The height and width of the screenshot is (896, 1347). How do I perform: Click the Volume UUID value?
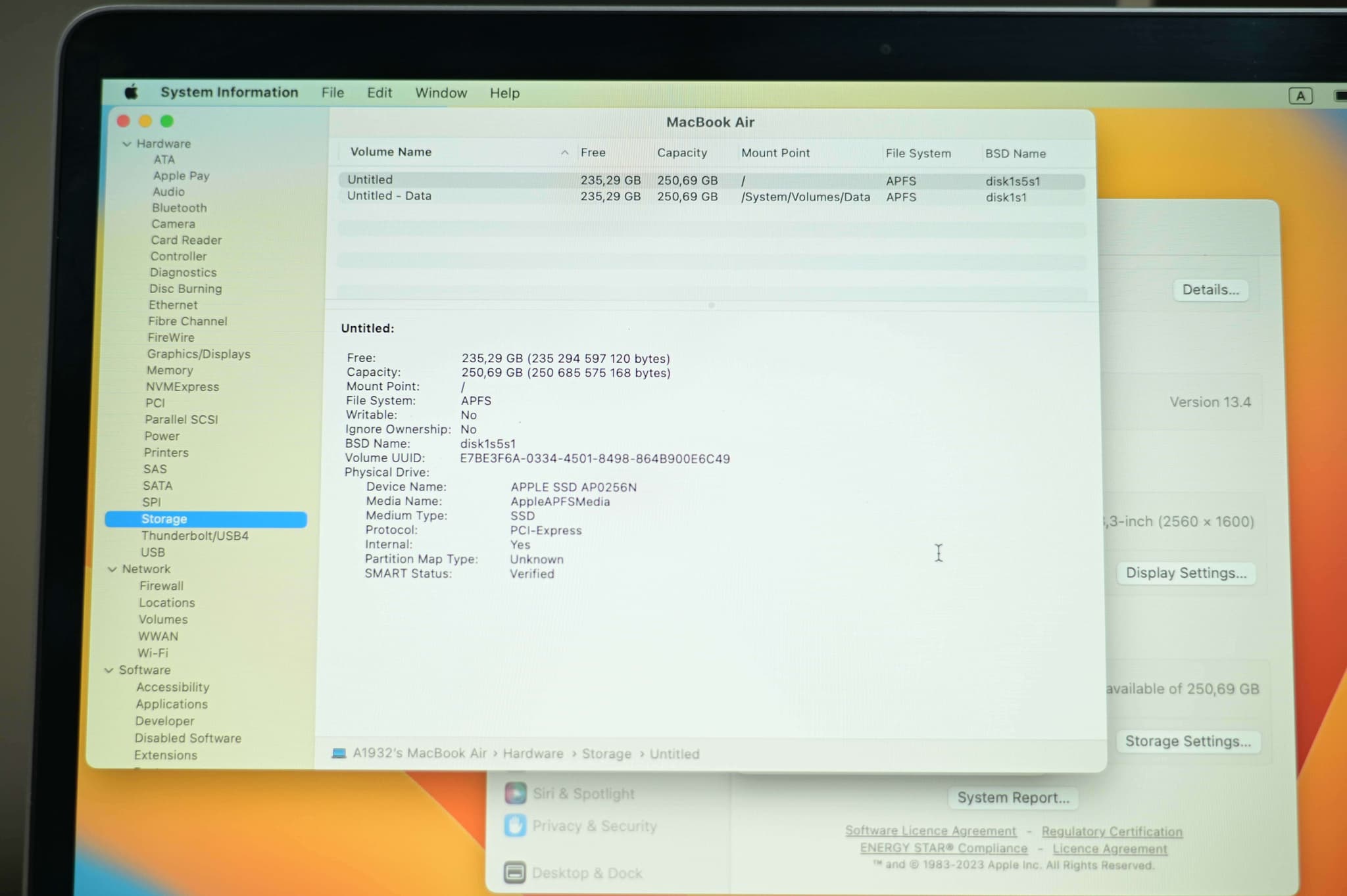click(x=595, y=459)
